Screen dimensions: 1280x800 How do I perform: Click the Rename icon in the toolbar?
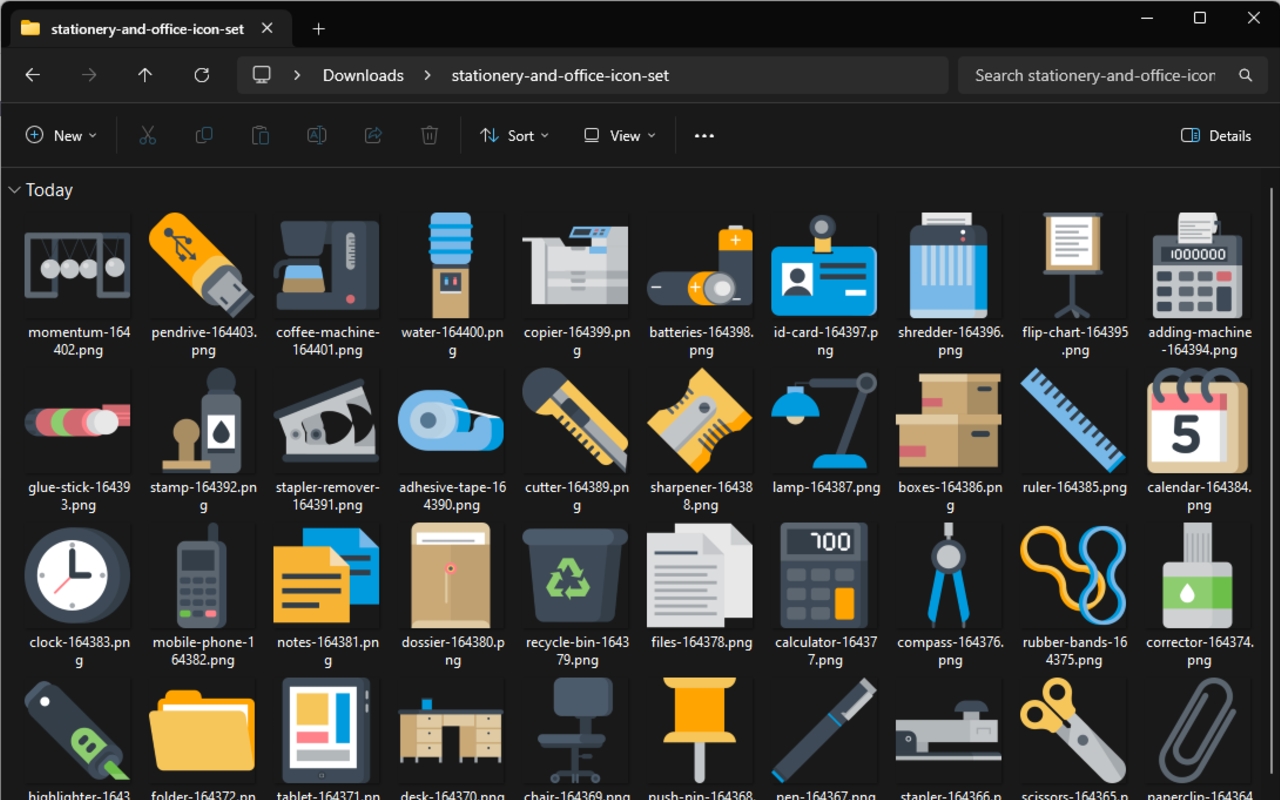pos(316,135)
